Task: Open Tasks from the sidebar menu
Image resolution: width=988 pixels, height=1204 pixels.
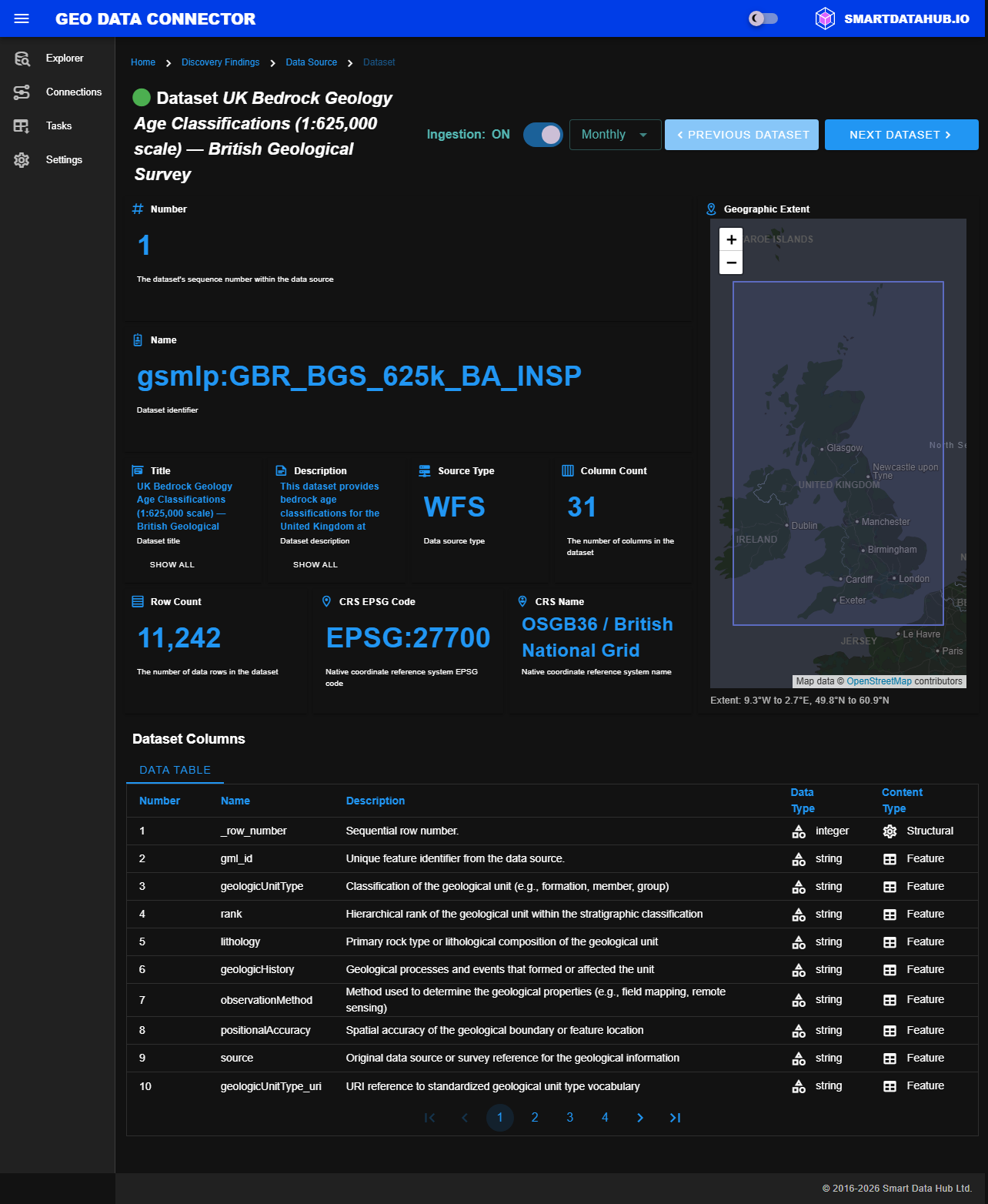Action: point(58,126)
